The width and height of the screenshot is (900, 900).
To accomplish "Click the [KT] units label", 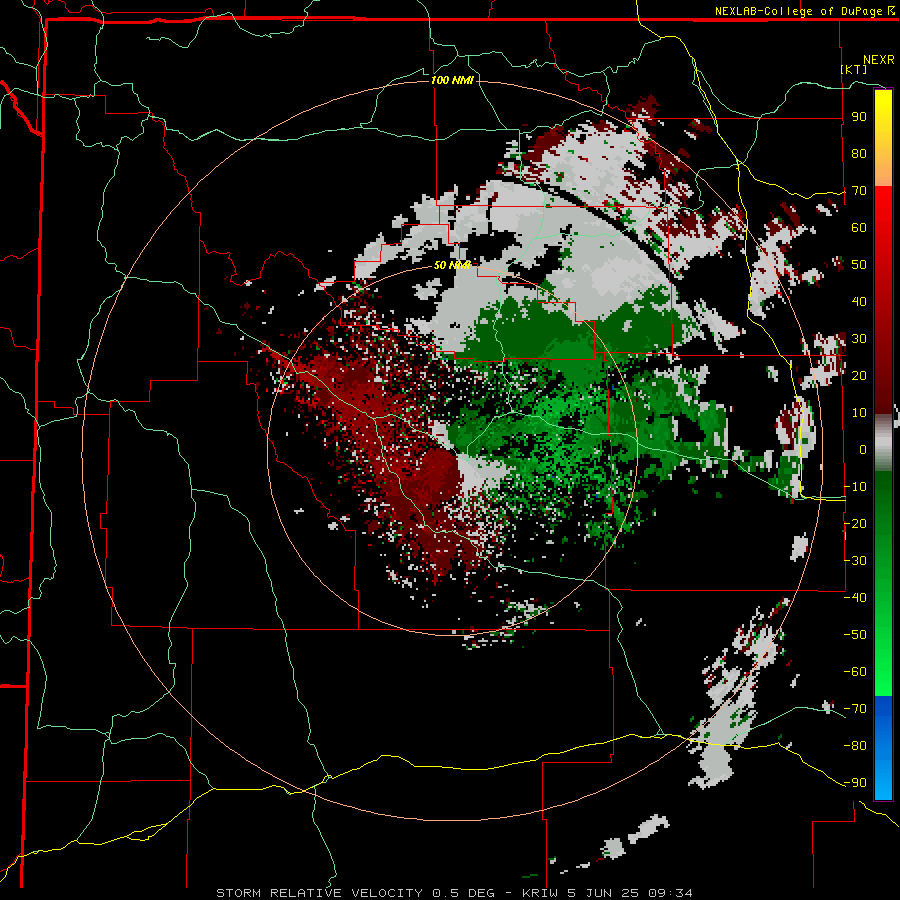I will (854, 69).
